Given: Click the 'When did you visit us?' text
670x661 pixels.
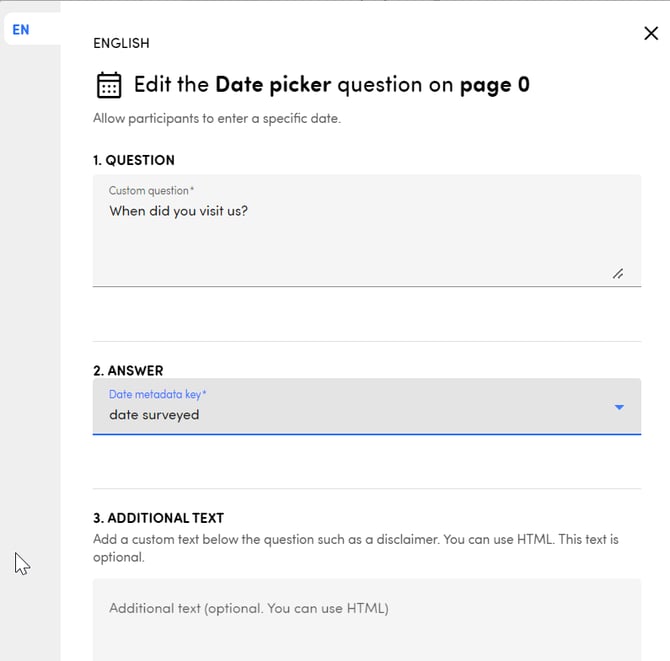Looking at the screenshot, I should tap(178, 211).
